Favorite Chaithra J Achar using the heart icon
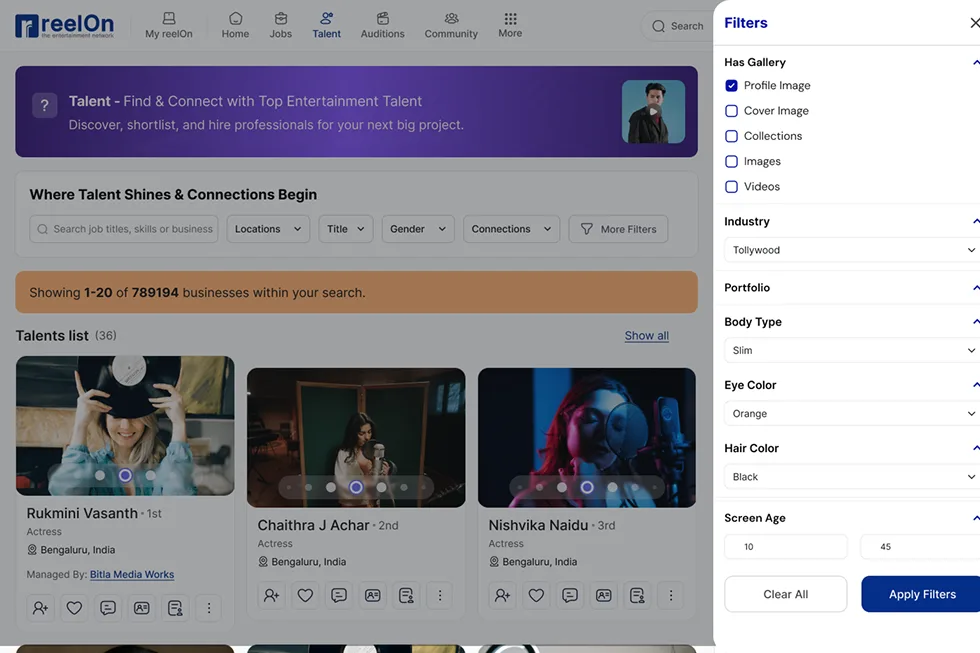 click(305, 595)
